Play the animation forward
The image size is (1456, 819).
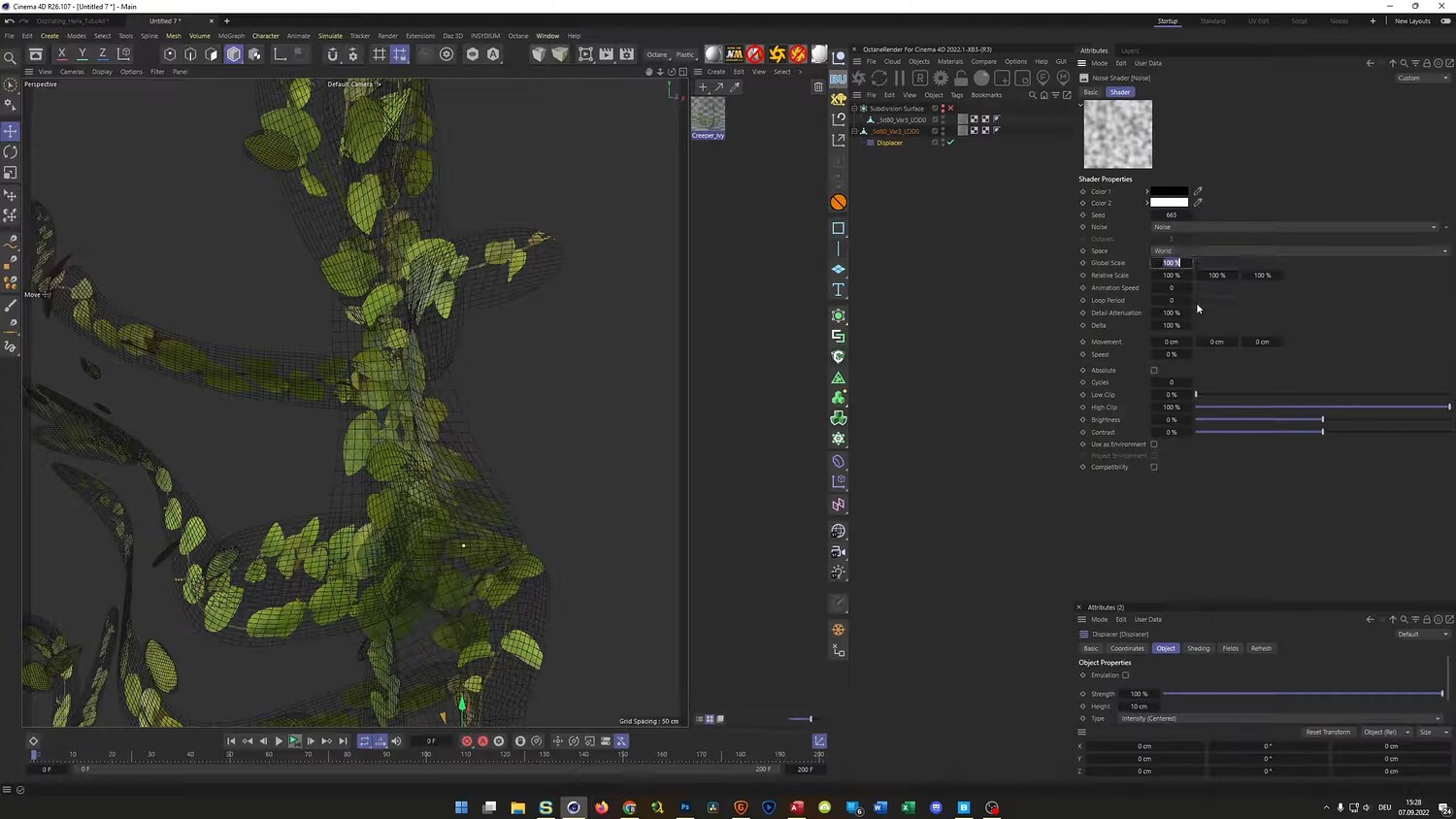point(279,741)
